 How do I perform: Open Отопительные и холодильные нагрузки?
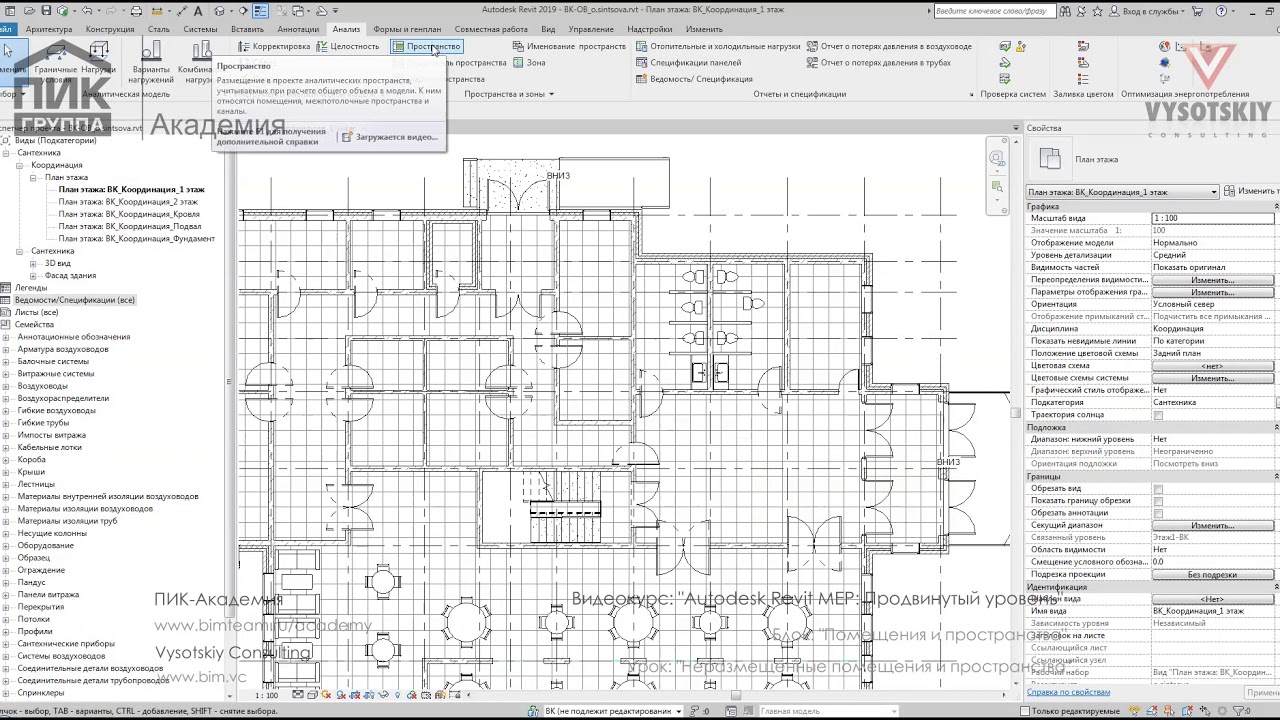click(x=718, y=47)
